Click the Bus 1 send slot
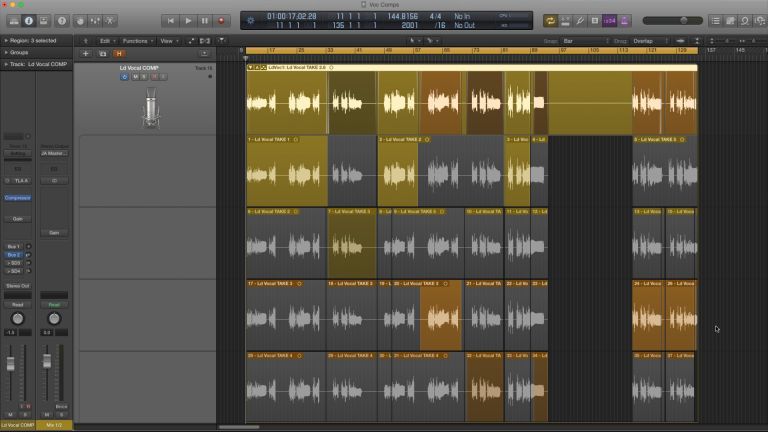Viewport: 768px width, 432px height. 14,246
